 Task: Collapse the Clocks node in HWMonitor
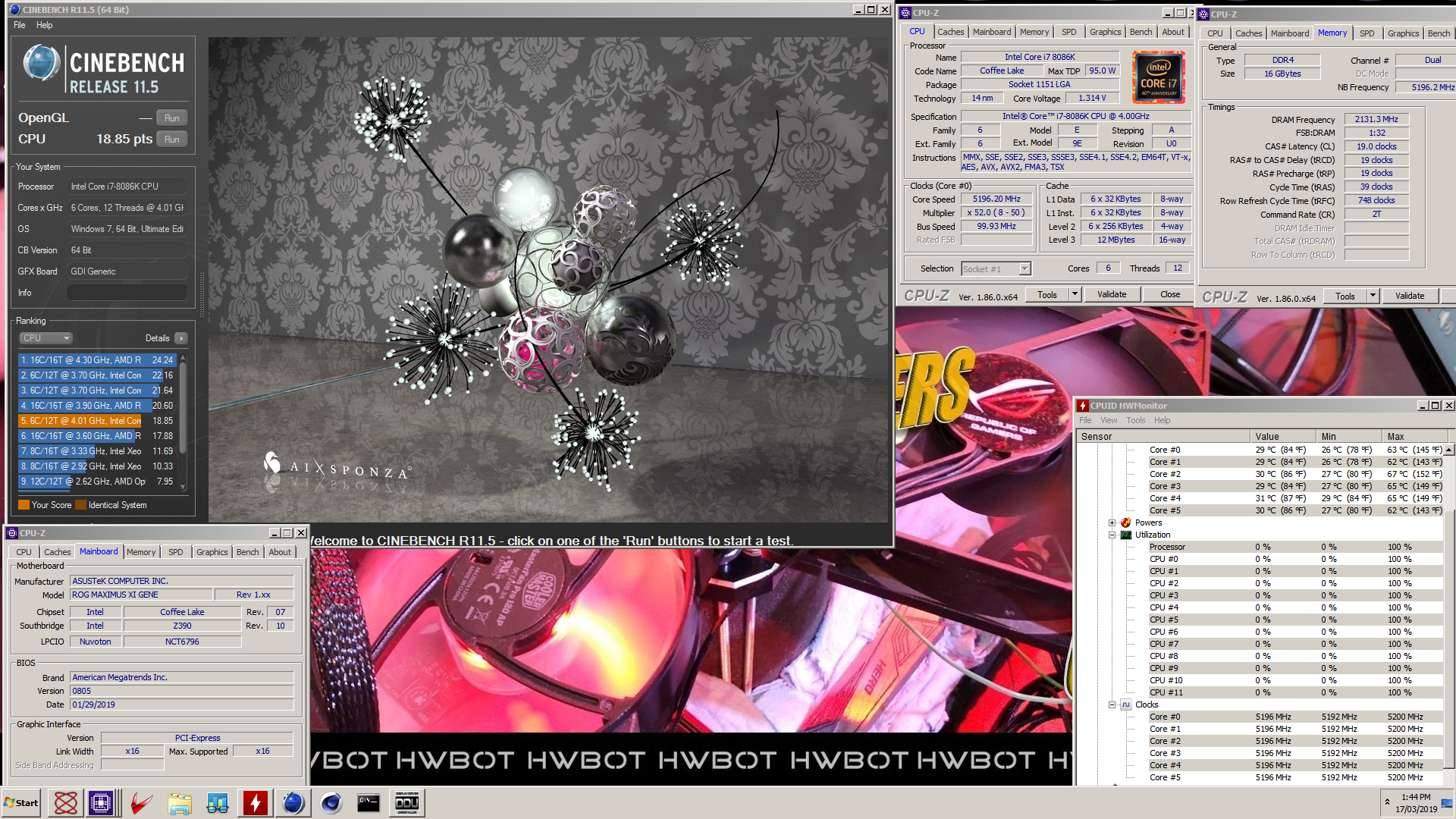point(1112,704)
